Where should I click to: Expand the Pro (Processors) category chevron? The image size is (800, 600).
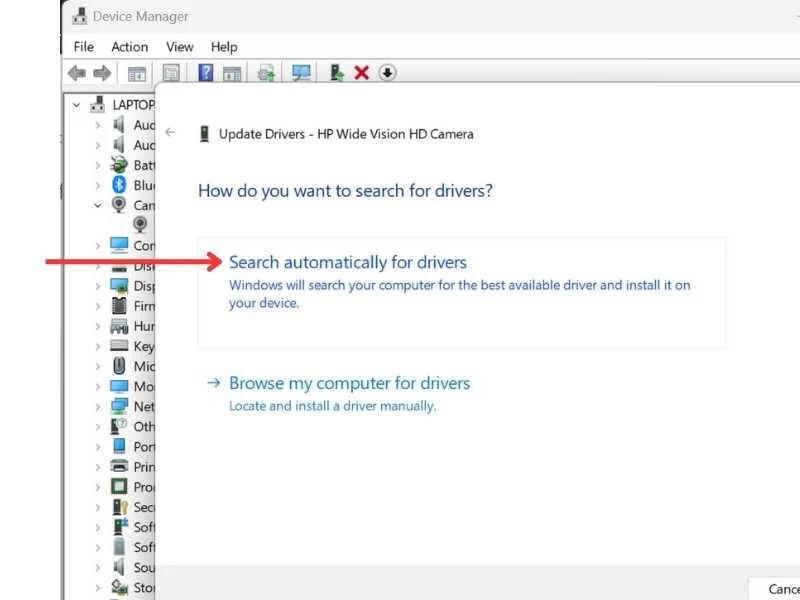[x=97, y=487]
